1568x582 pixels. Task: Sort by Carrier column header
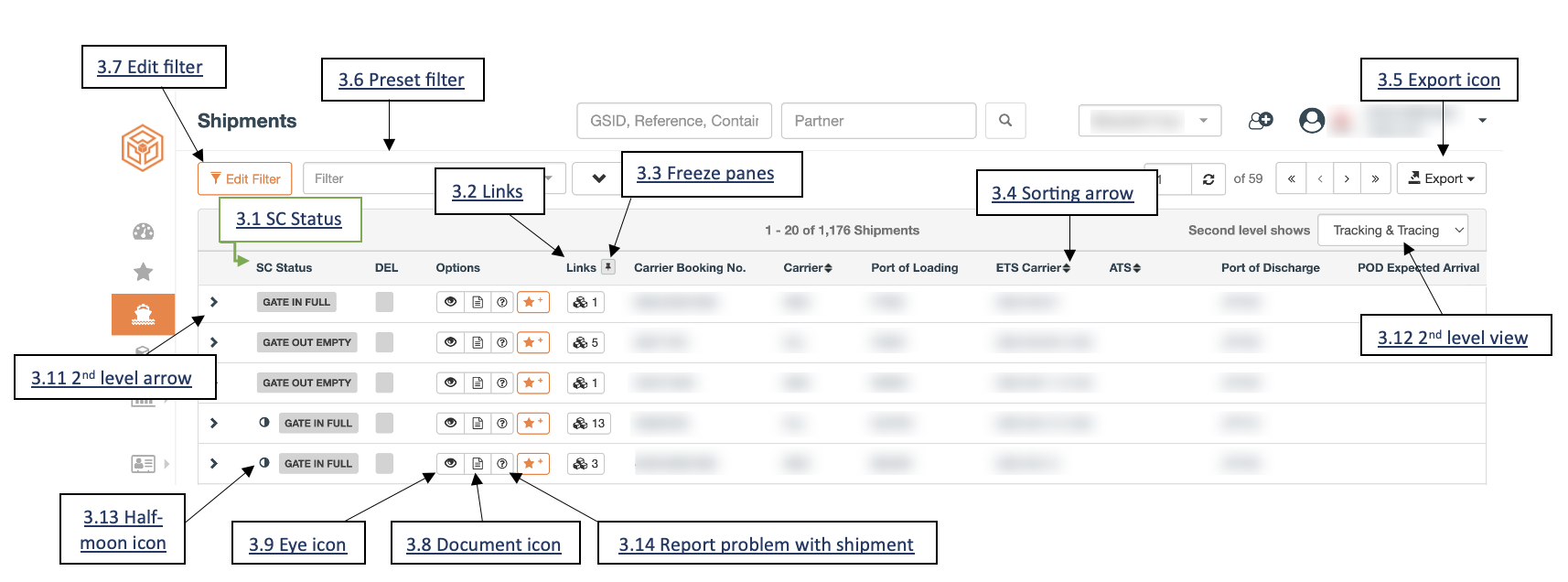pyautogui.click(x=808, y=267)
